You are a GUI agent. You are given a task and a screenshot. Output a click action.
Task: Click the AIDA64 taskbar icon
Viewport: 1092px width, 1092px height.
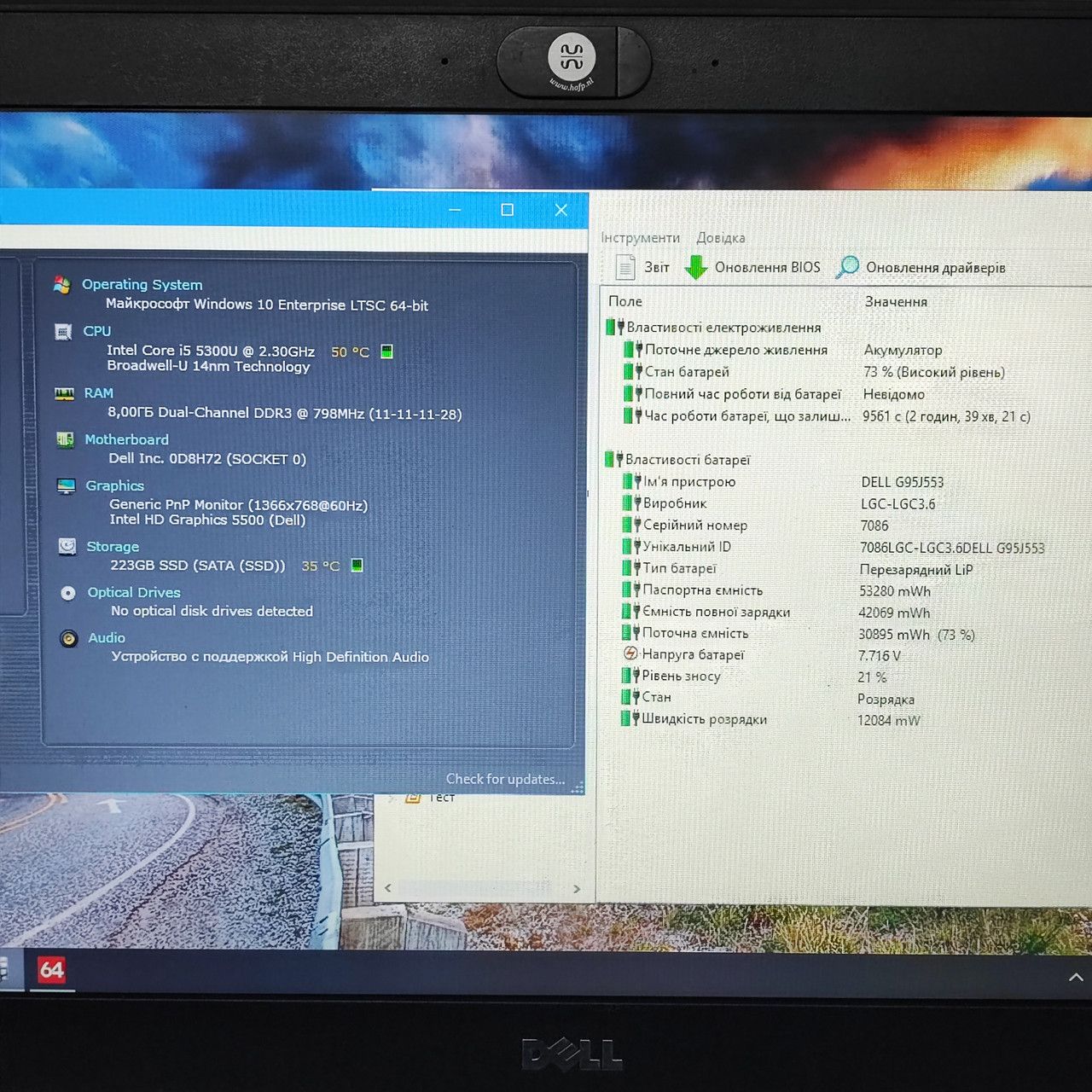[51, 969]
